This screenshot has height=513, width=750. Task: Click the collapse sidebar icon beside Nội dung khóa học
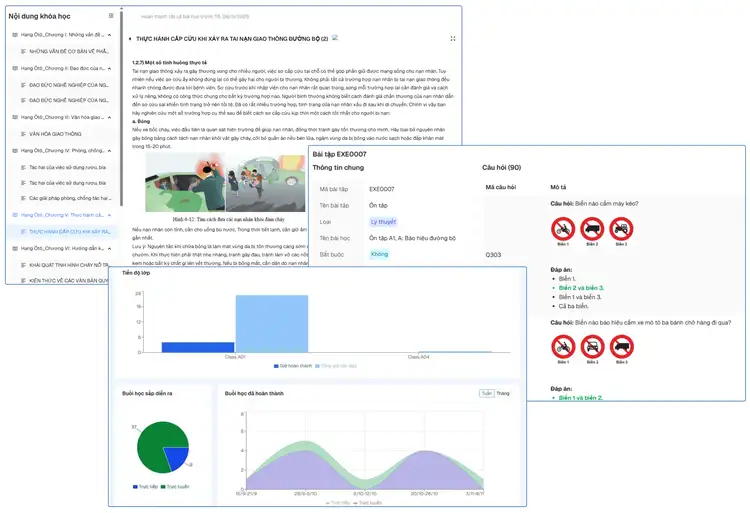click(x=112, y=16)
